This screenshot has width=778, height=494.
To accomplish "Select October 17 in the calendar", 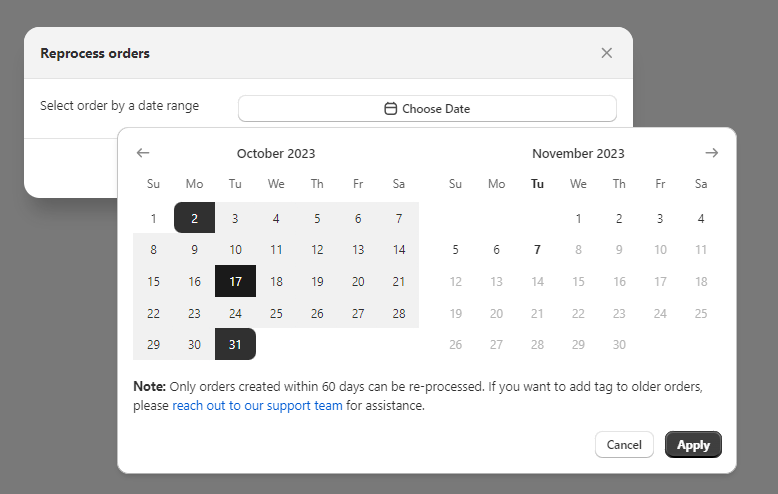I will point(235,281).
